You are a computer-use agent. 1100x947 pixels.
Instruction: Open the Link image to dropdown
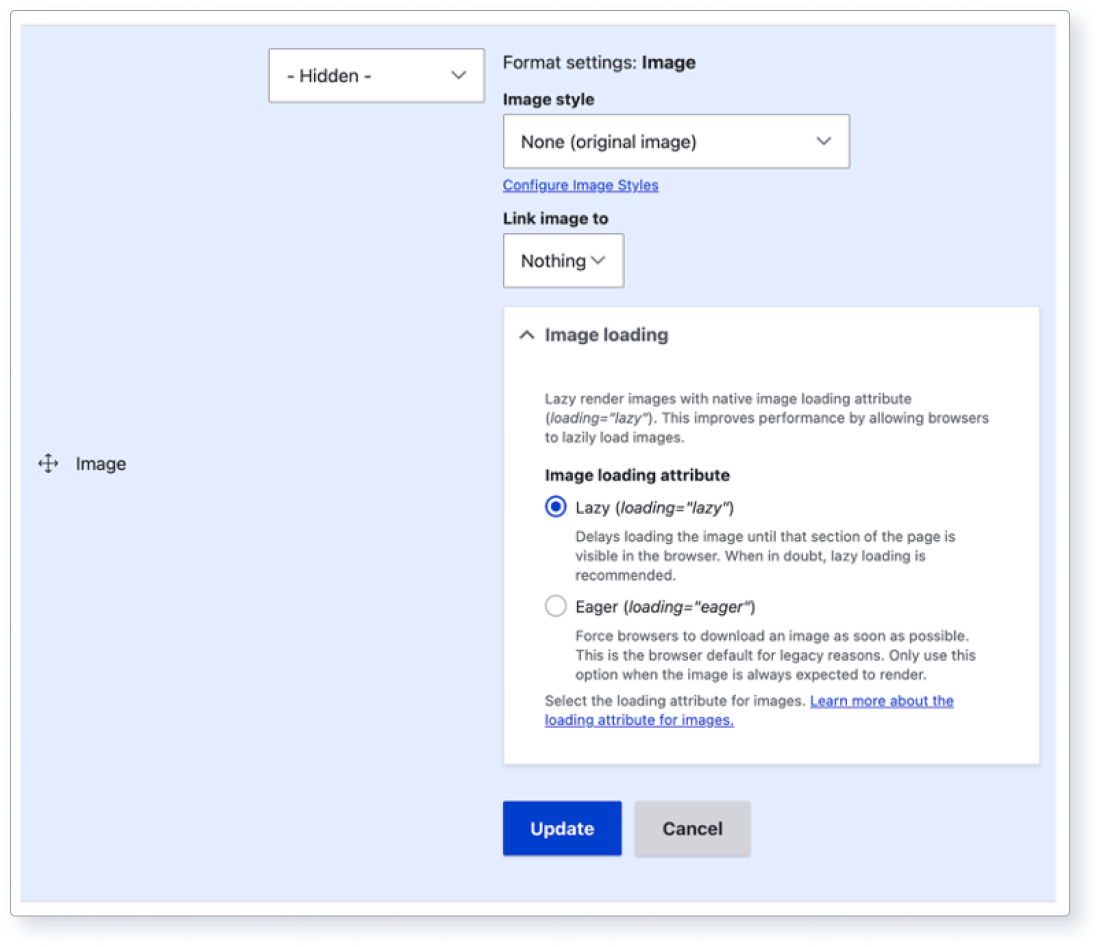click(x=563, y=261)
